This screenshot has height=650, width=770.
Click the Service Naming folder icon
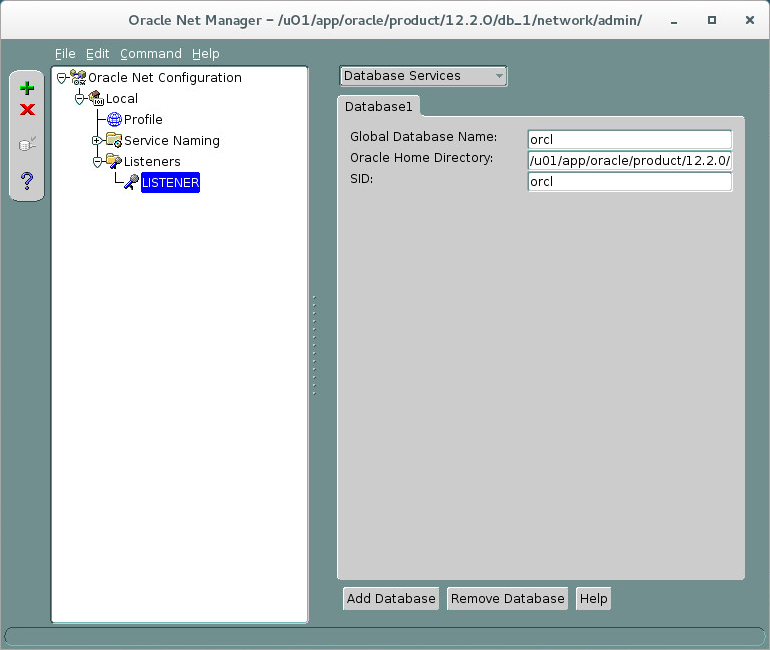coord(114,140)
